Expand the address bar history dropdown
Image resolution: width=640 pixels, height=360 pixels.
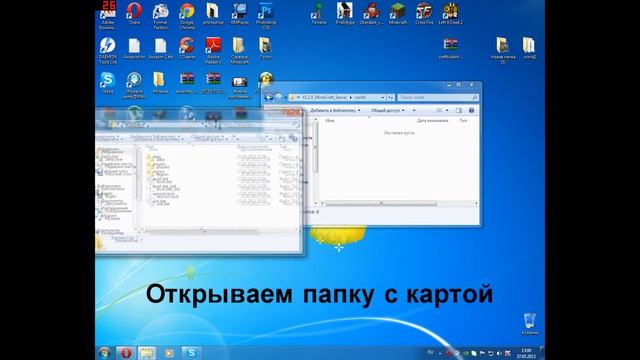(382, 98)
